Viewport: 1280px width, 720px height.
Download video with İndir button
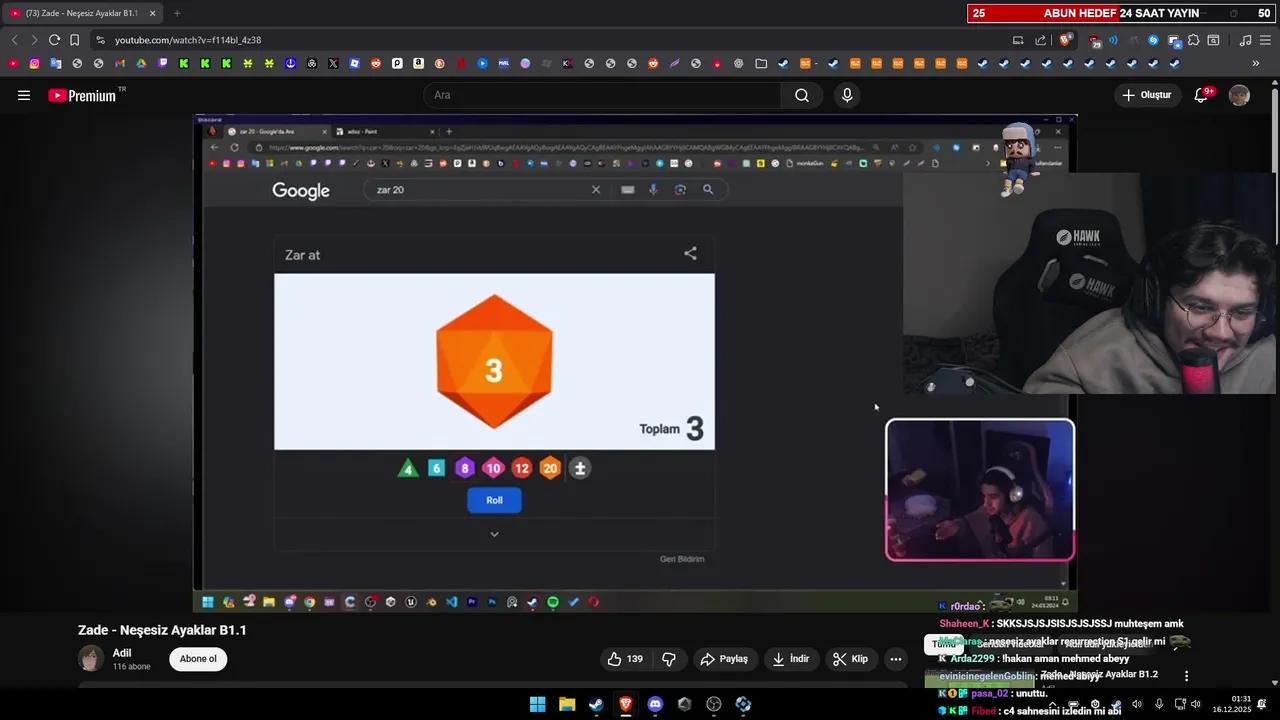[x=790, y=659]
